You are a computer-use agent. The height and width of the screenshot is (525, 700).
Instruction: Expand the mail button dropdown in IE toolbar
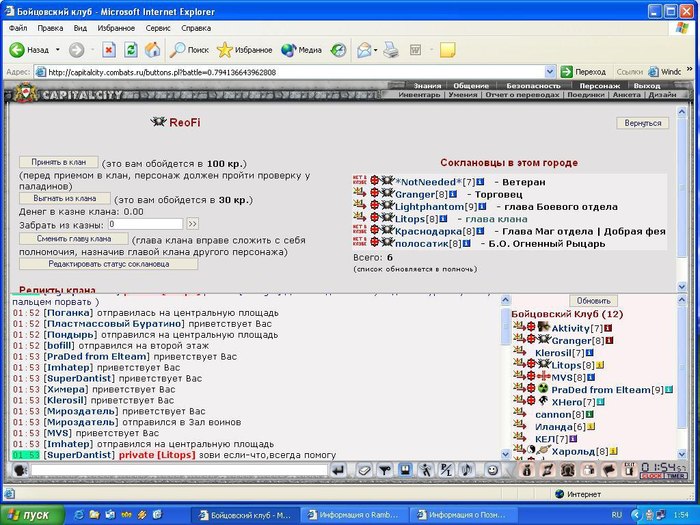pos(376,49)
